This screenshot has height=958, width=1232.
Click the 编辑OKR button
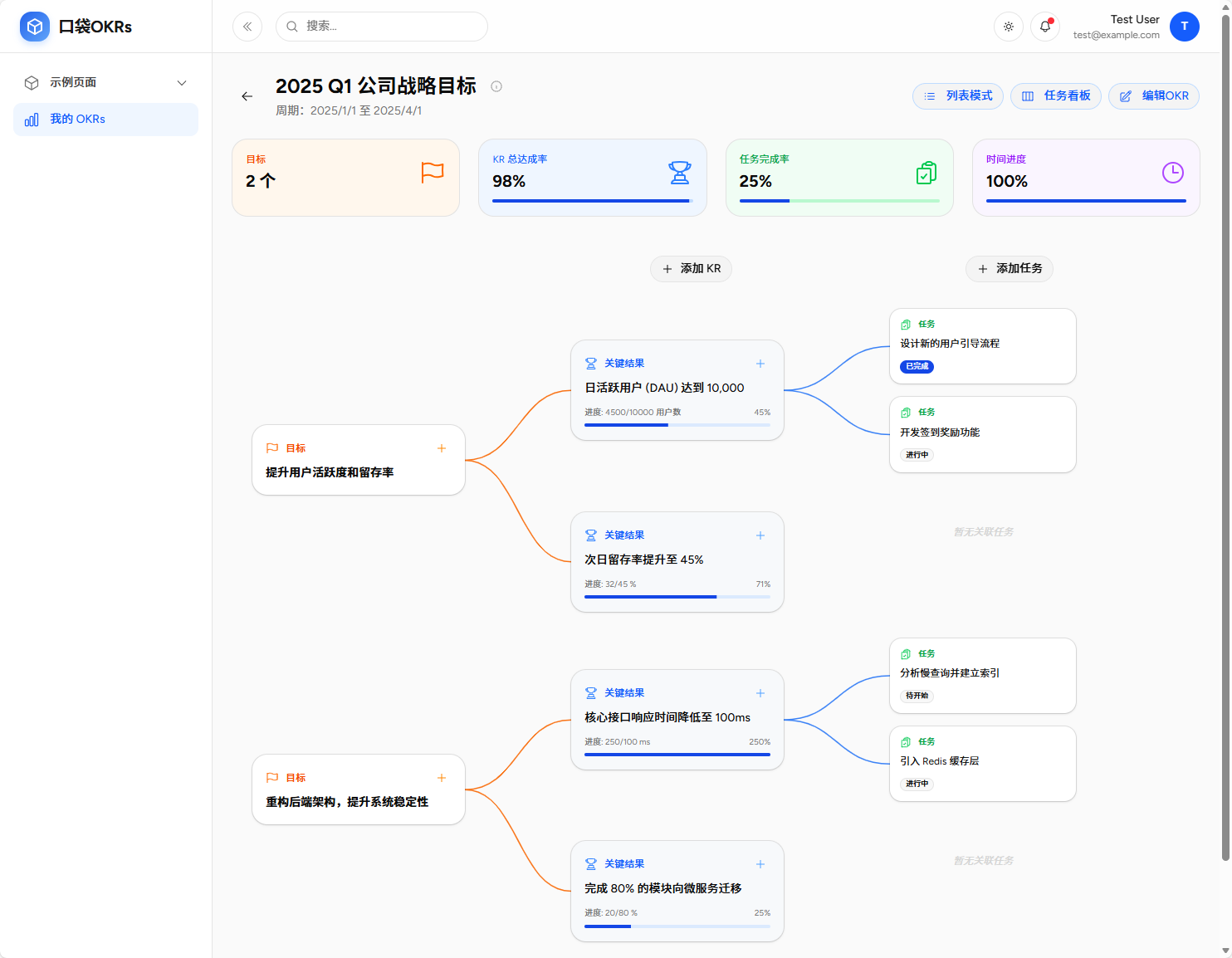click(1154, 96)
